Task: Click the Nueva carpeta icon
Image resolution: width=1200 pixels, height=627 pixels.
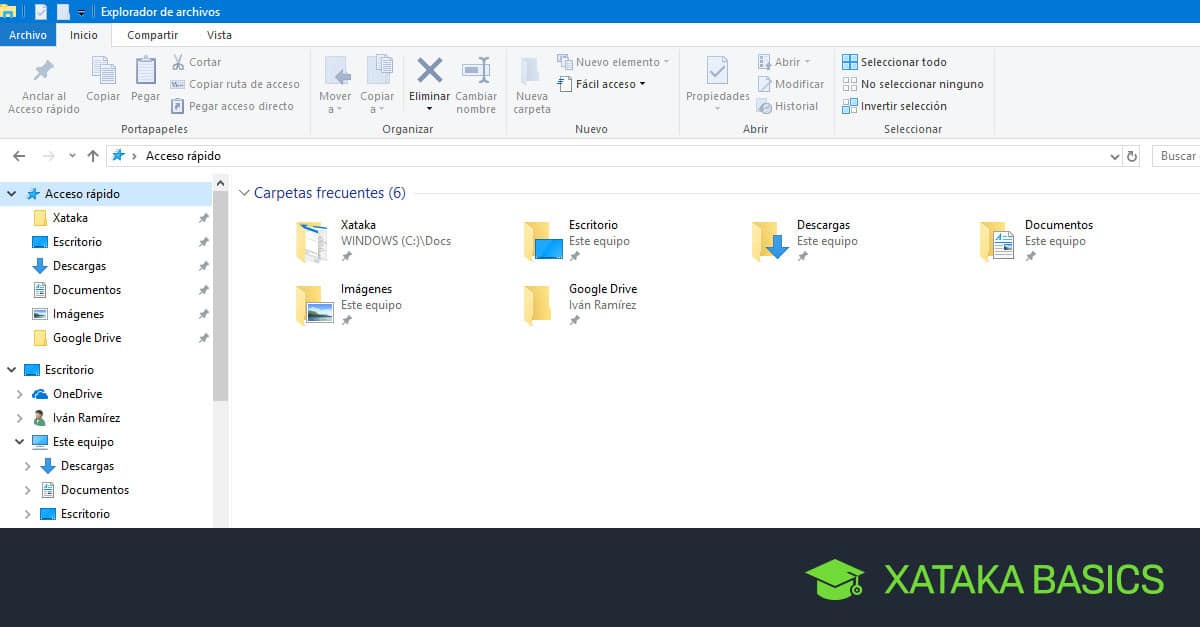Action: coord(532,71)
